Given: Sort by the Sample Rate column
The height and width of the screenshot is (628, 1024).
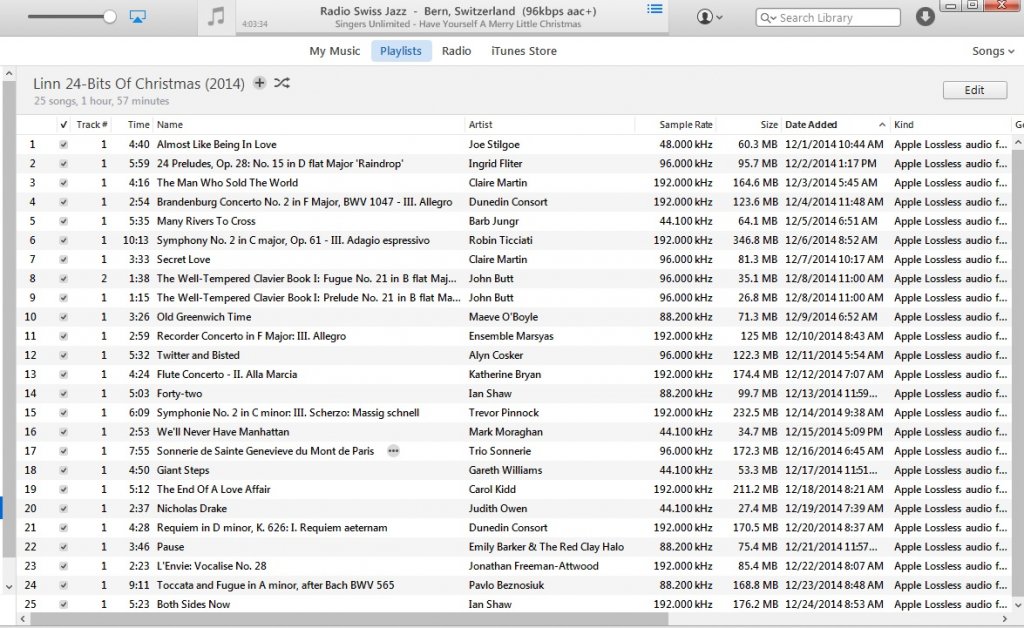Looking at the screenshot, I should (676, 125).
